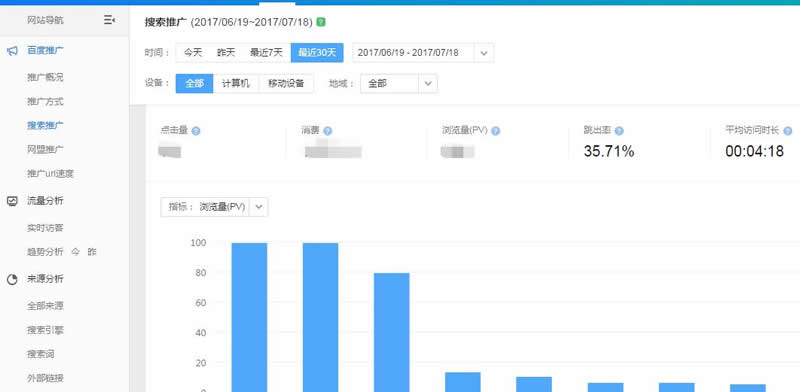The width and height of the screenshot is (800, 392).
Task: Open 实时访客 in the sidebar
Action: click(x=45, y=228)
